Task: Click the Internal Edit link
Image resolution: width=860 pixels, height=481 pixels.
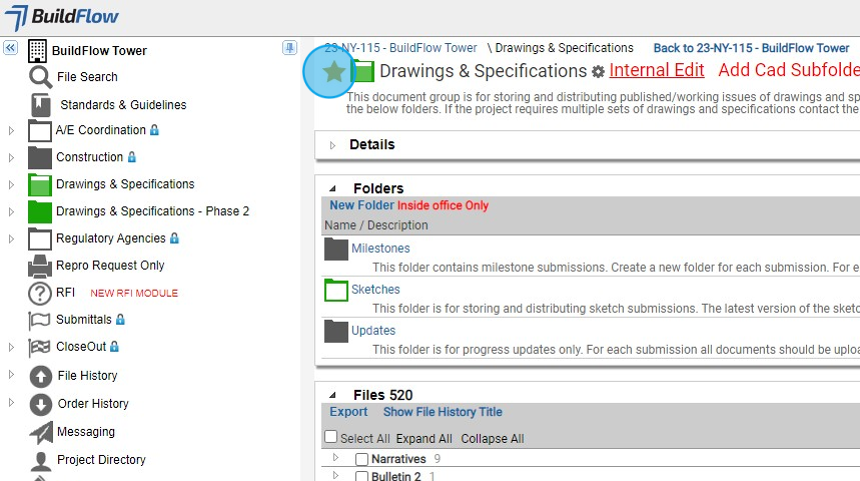Action: 657,70
